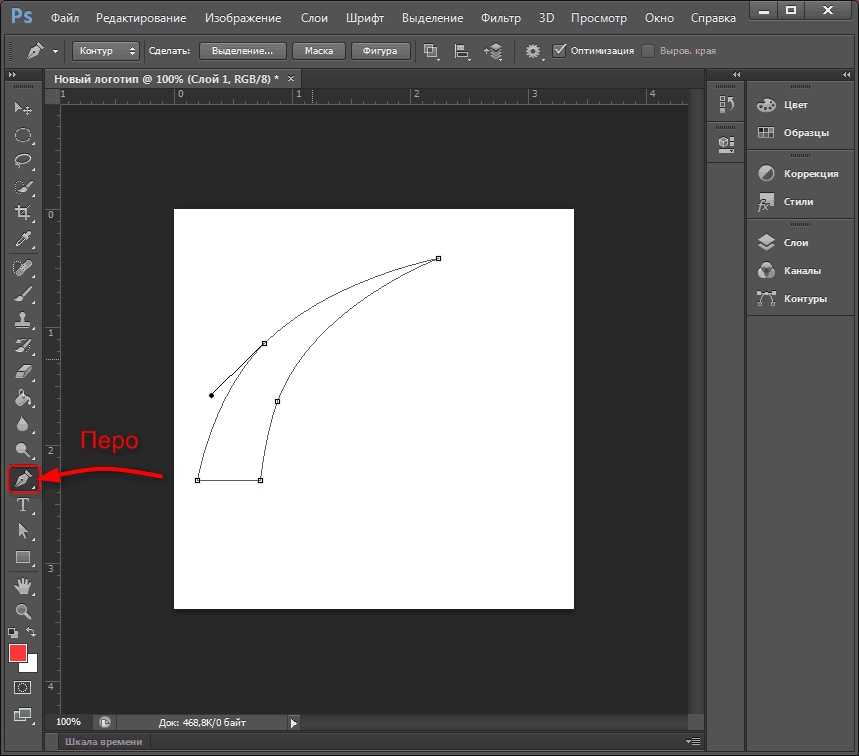Screen dimensions: 859x756
Task: Select the Move tool
Action: point(22,108)
